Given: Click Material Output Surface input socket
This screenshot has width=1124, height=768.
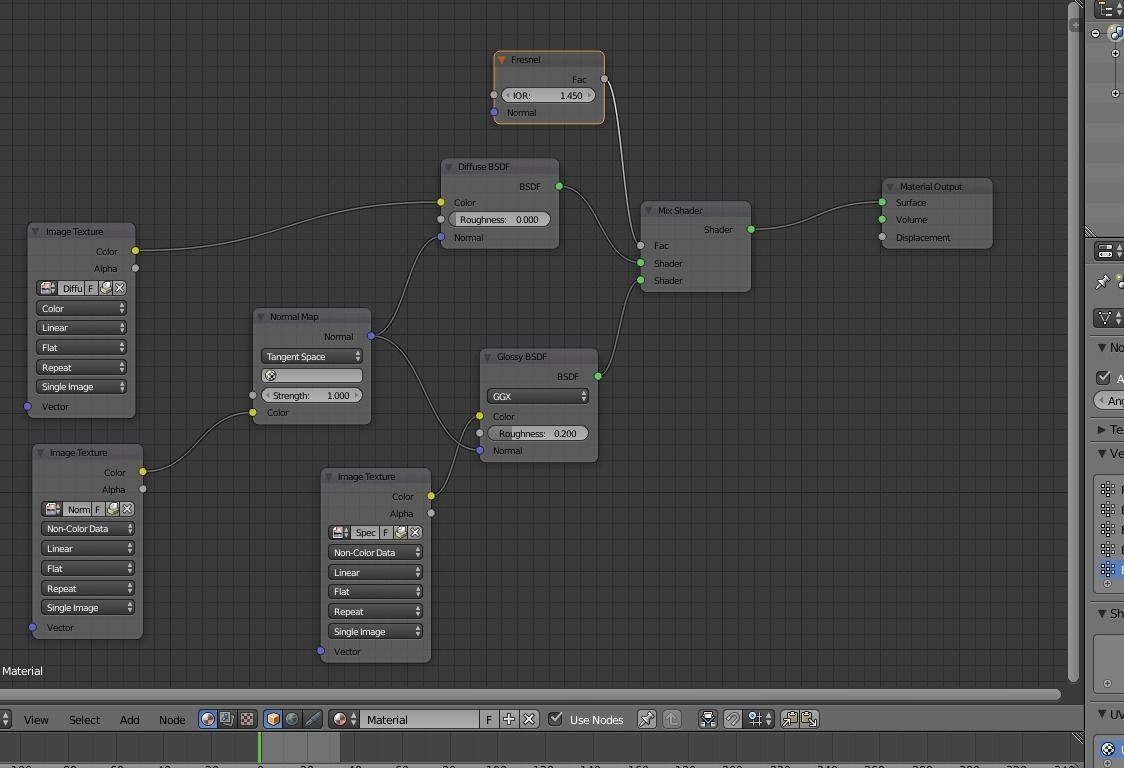Looking at the screenshot, I should tap(882, 202).
